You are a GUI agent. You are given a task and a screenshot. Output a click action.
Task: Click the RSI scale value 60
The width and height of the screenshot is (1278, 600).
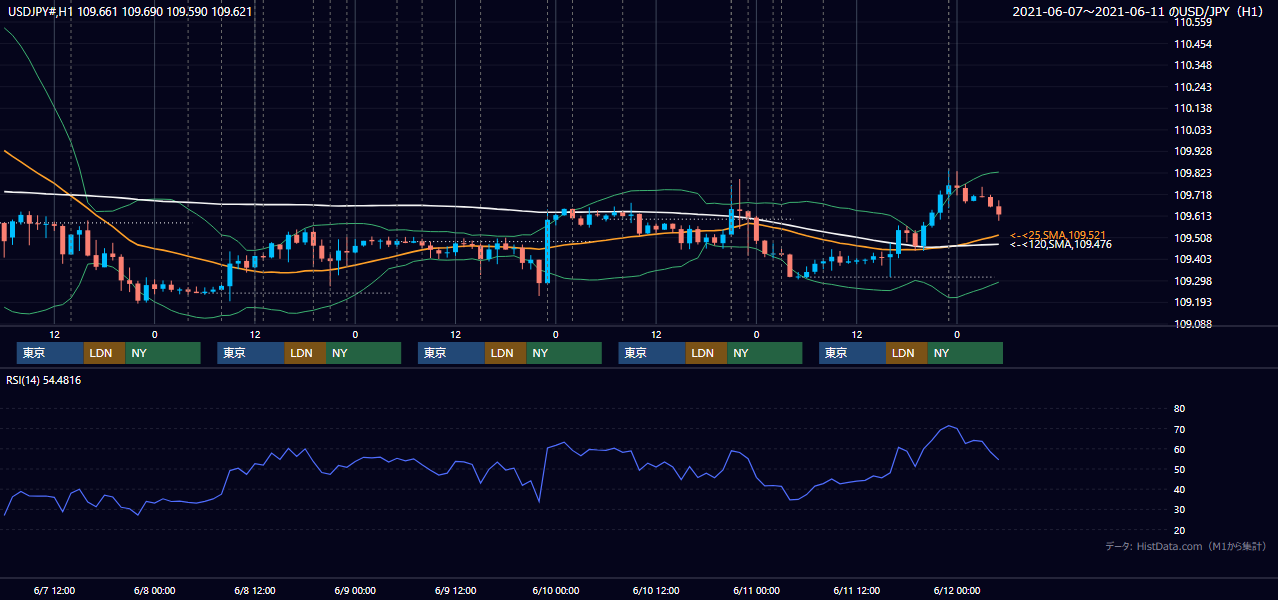pos(1179,449)
